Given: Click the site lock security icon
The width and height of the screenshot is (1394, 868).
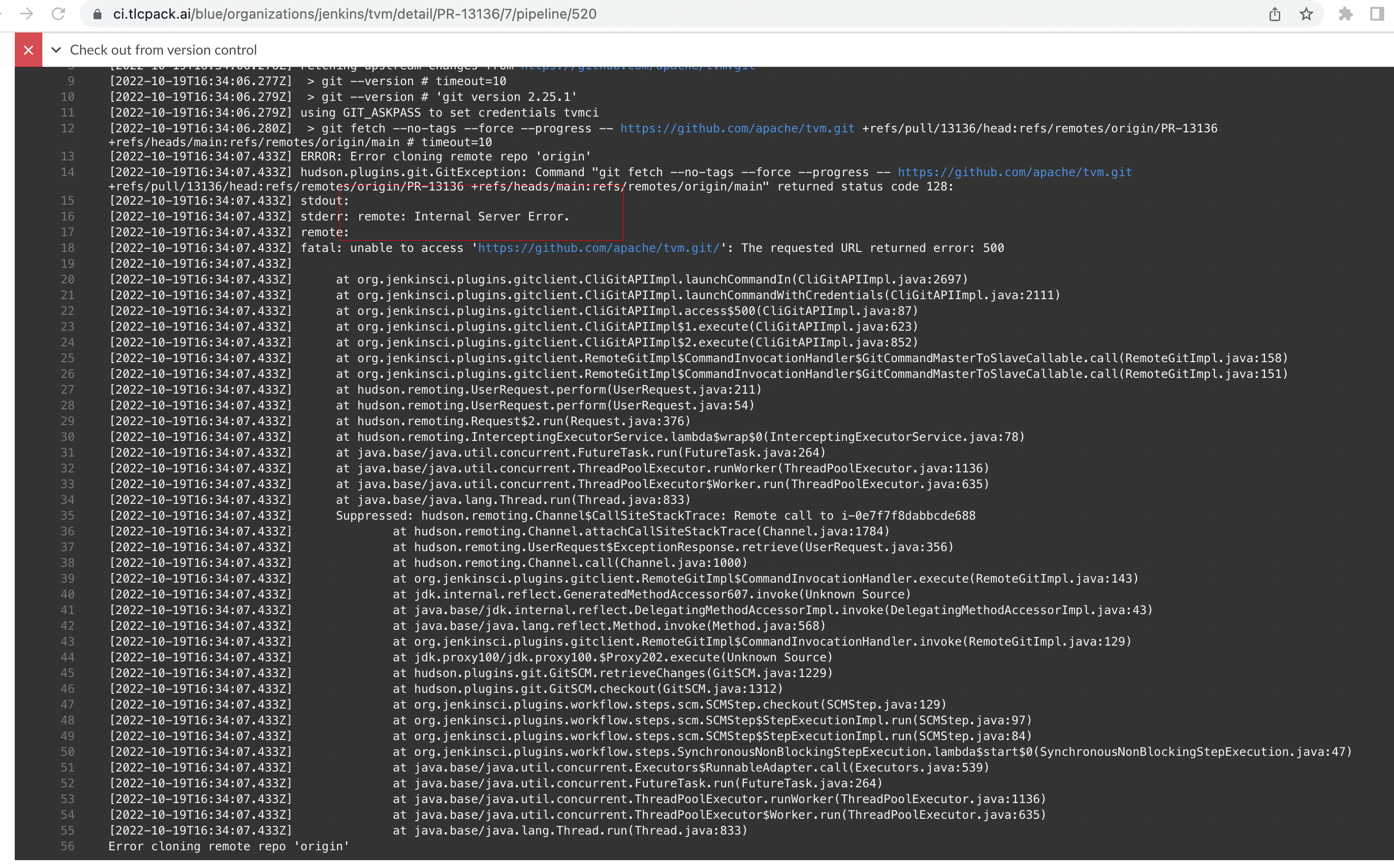Looking at the screenshot, I should click(97, 14).
